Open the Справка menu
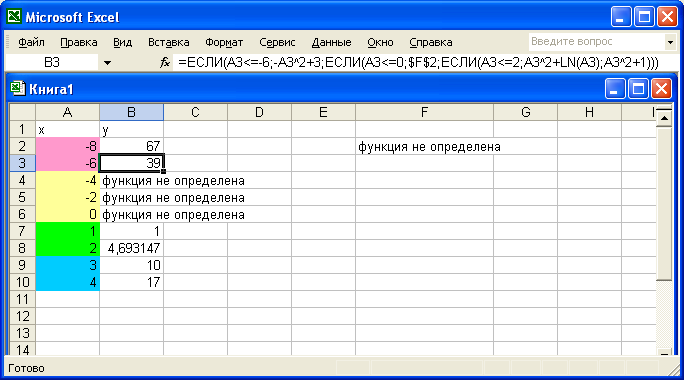This screenshot has height=380, width=684. [431, 42]
